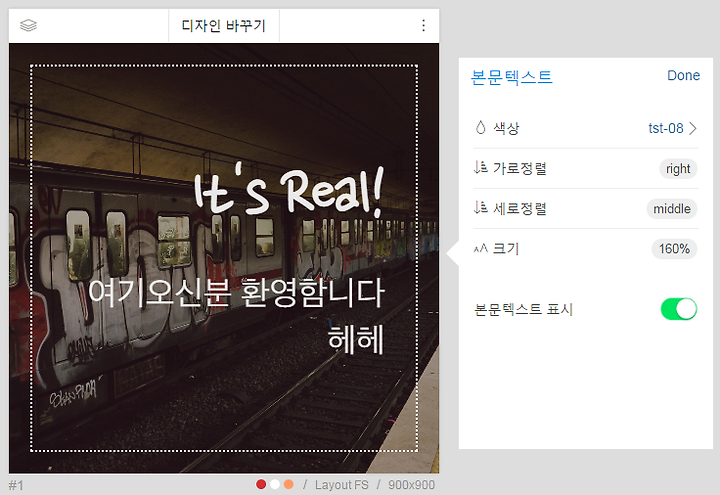The width and height of the screenshot is (720, 495).
Task: Change horizontal alignment value right
Action: pyautogui.click(x=678, y=169)
